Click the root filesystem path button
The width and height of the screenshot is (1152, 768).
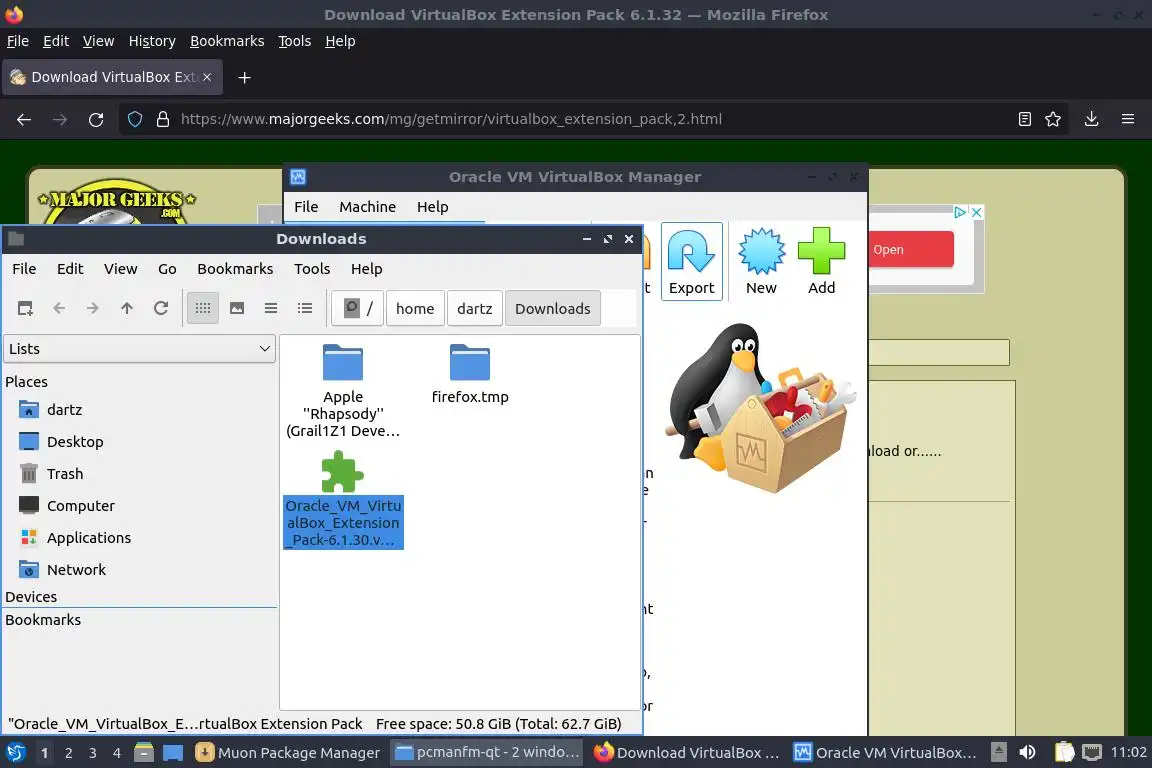[358, 309]
